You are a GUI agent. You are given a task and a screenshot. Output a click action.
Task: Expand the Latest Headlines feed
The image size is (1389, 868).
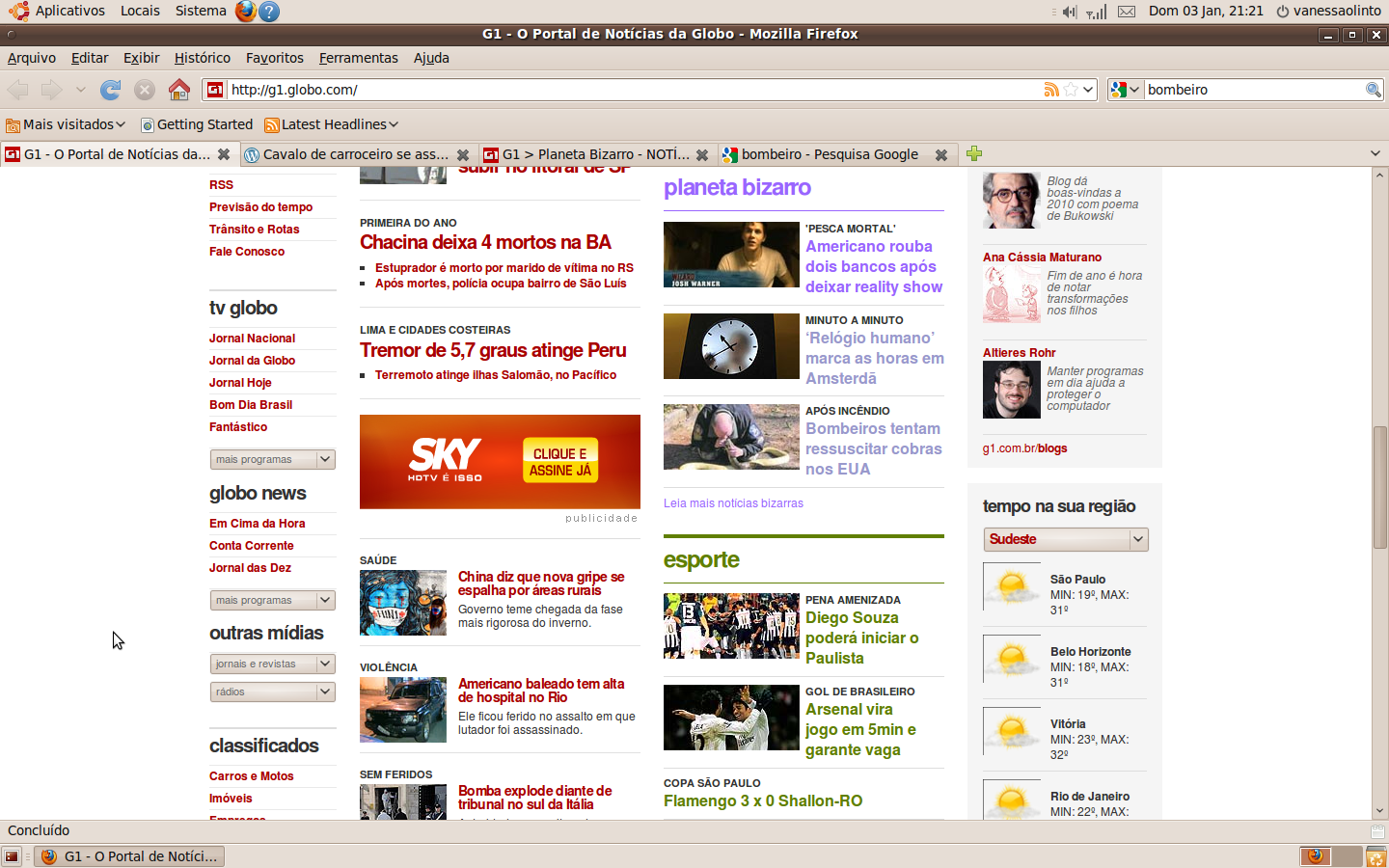click(332, 124)
